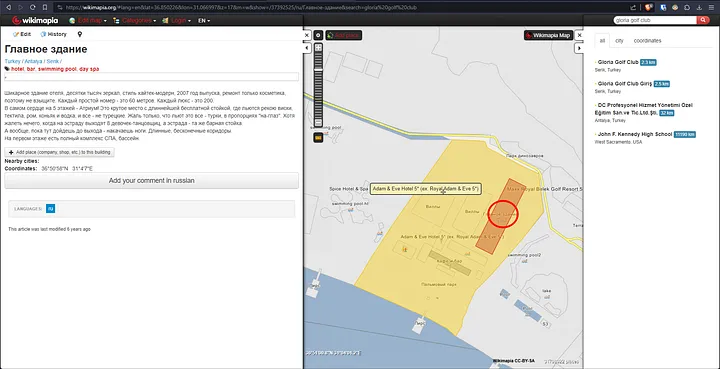
Task: Switch to the 'all' results tab
Action: tap(602, 40)
